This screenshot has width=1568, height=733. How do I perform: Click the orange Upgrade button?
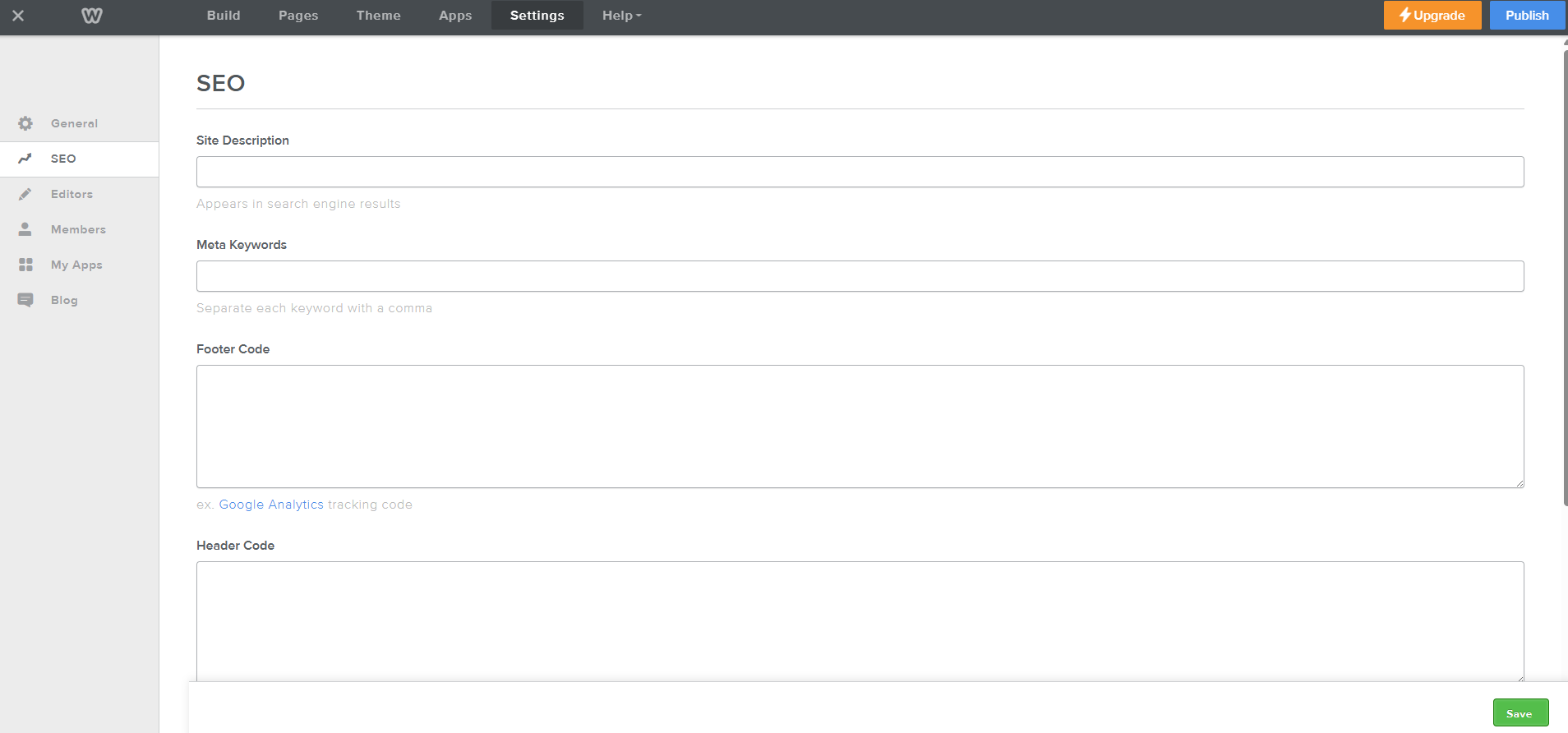pos(1432,16)
